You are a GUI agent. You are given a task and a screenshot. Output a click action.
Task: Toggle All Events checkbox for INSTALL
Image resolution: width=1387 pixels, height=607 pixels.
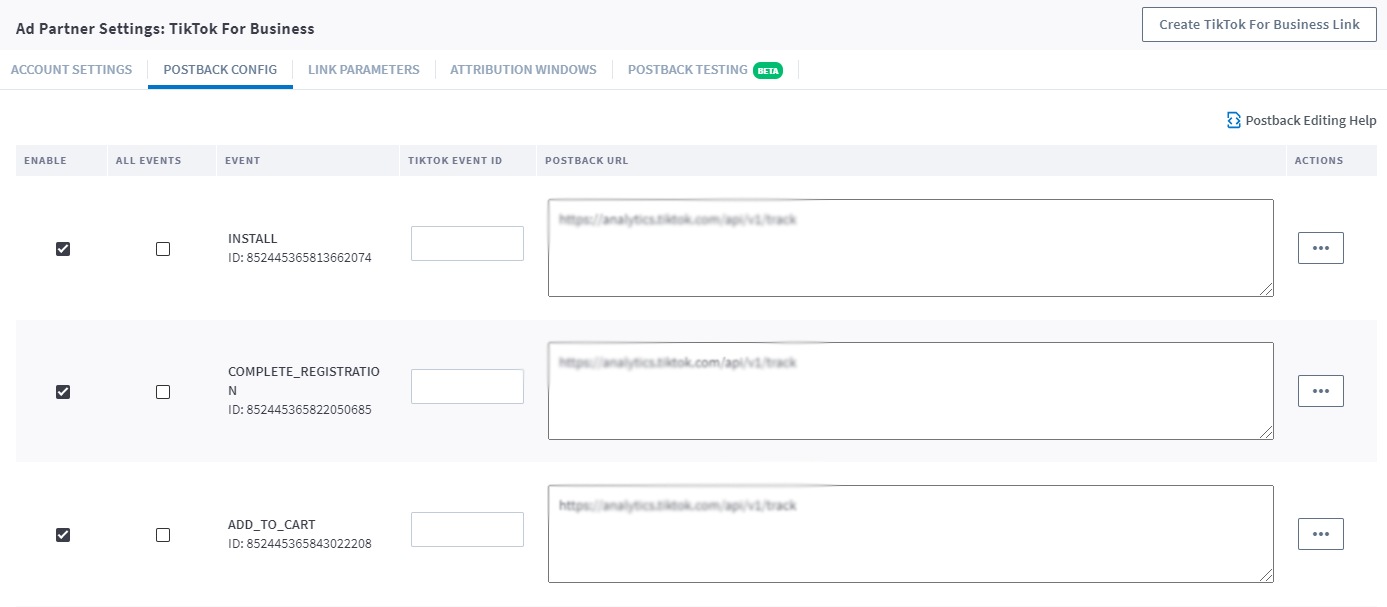coord(163,249)
